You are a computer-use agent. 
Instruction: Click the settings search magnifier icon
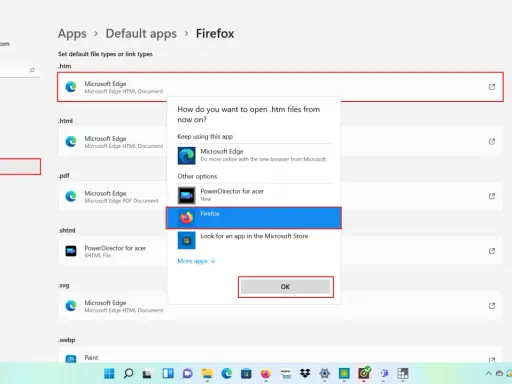click(x=32, y=70)
